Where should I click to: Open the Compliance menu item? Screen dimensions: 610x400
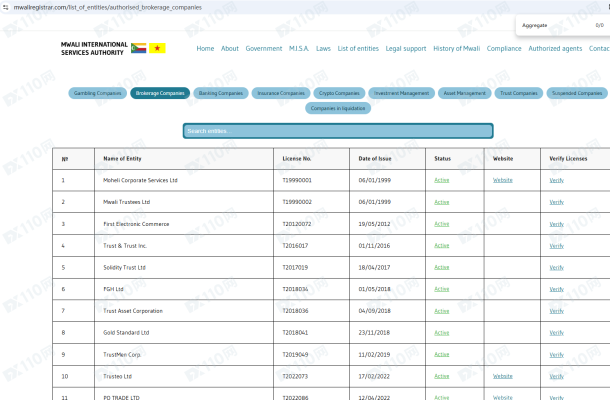click(504, 49)
